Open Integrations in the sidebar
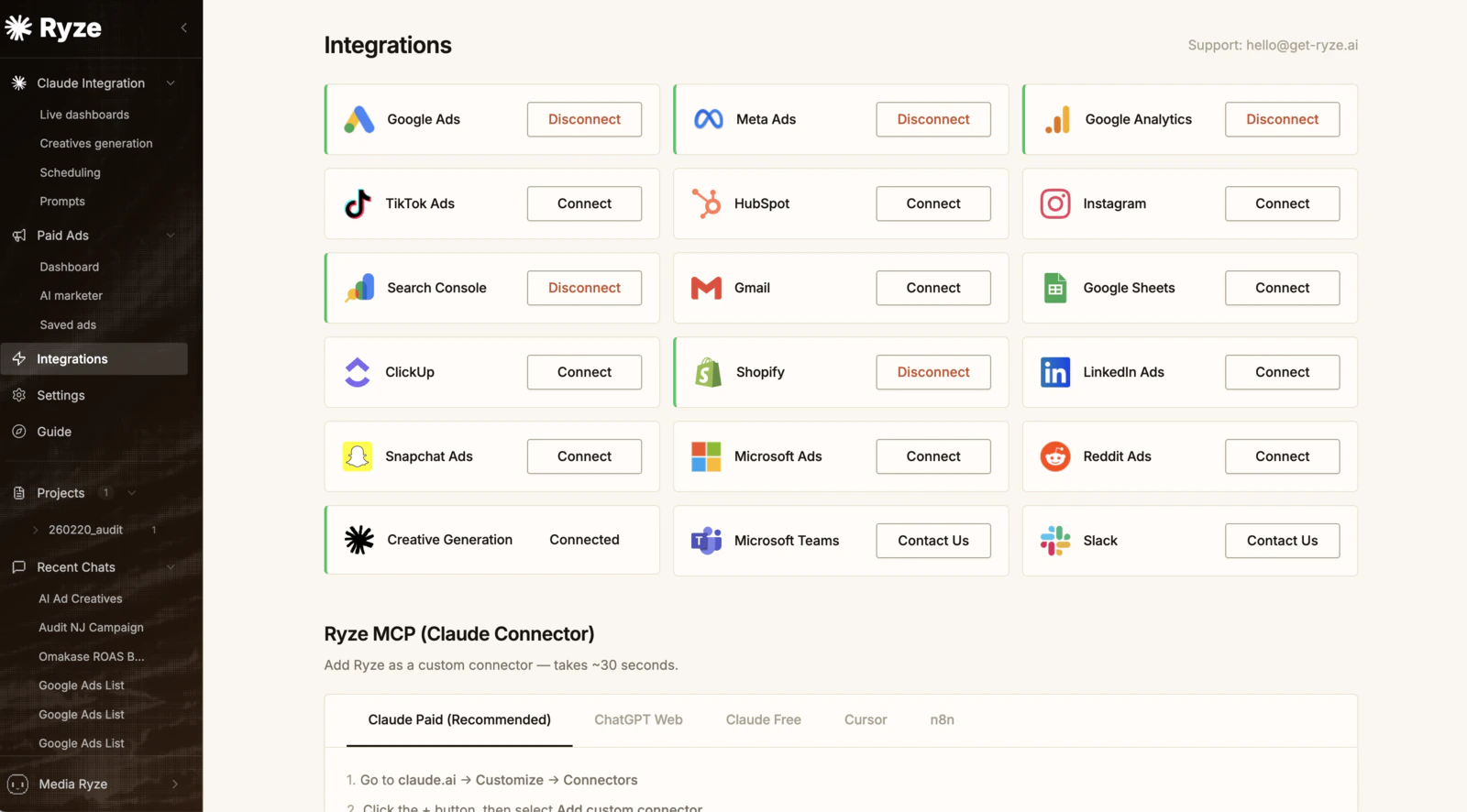 click(94, 359)
